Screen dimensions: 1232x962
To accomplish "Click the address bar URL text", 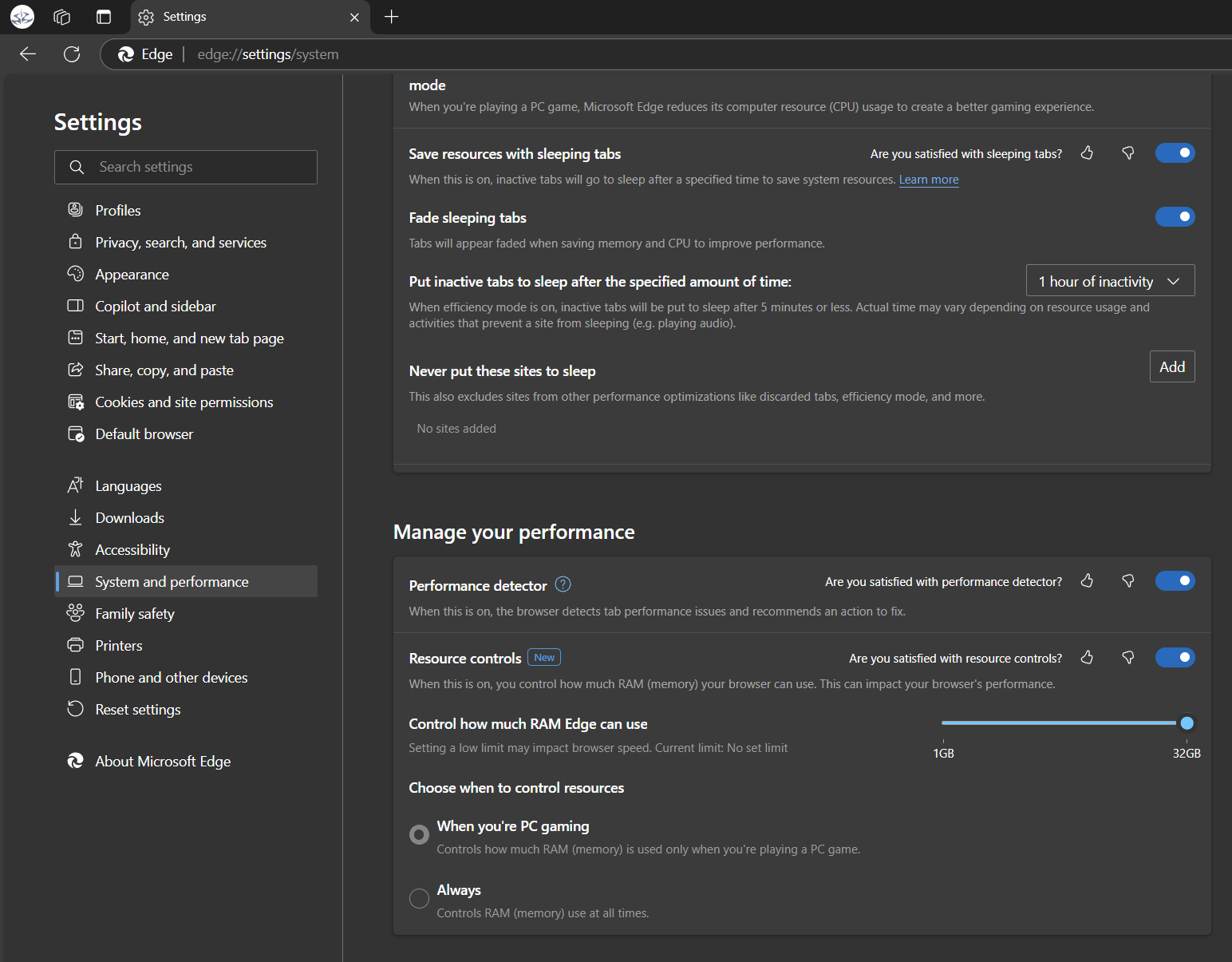I will [x=268, y=54].
